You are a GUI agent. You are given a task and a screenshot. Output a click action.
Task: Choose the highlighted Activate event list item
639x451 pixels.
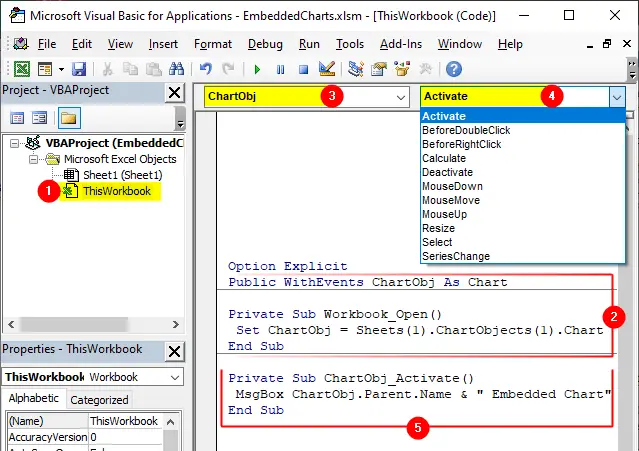click(x=522, y=116)
